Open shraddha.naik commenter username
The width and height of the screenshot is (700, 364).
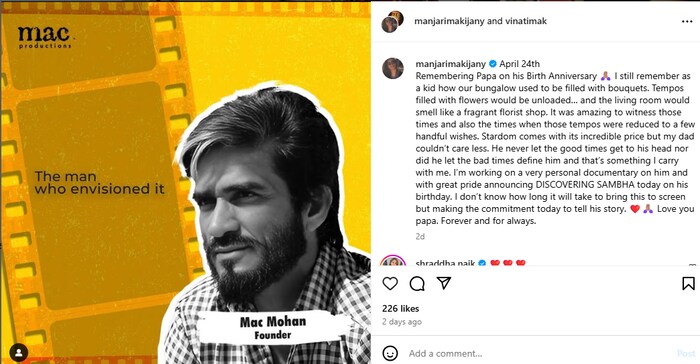click(445, 263)
